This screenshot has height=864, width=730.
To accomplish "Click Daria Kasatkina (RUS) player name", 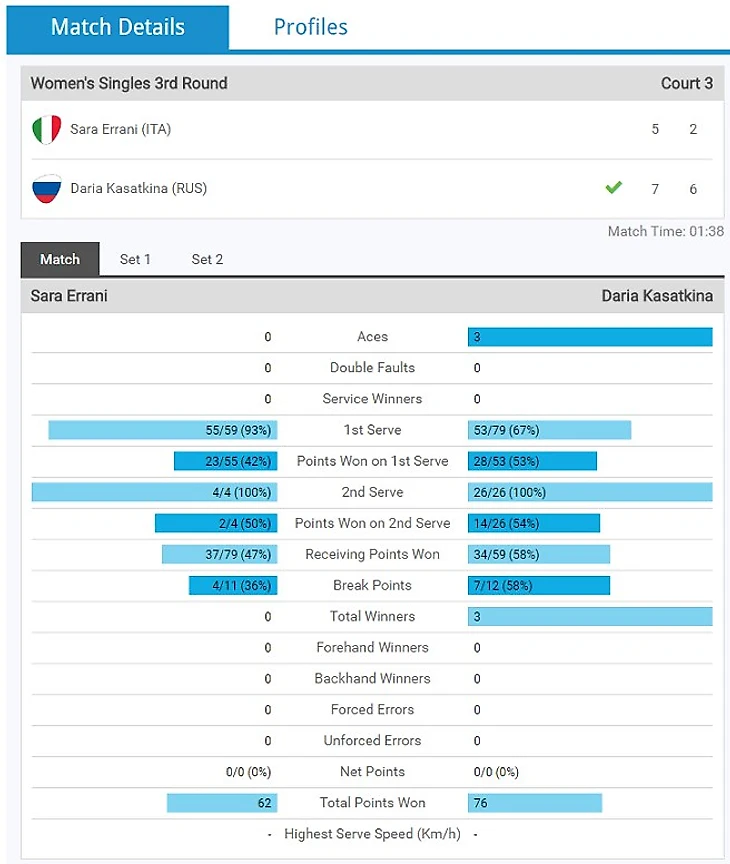I will tap(138, 189).
